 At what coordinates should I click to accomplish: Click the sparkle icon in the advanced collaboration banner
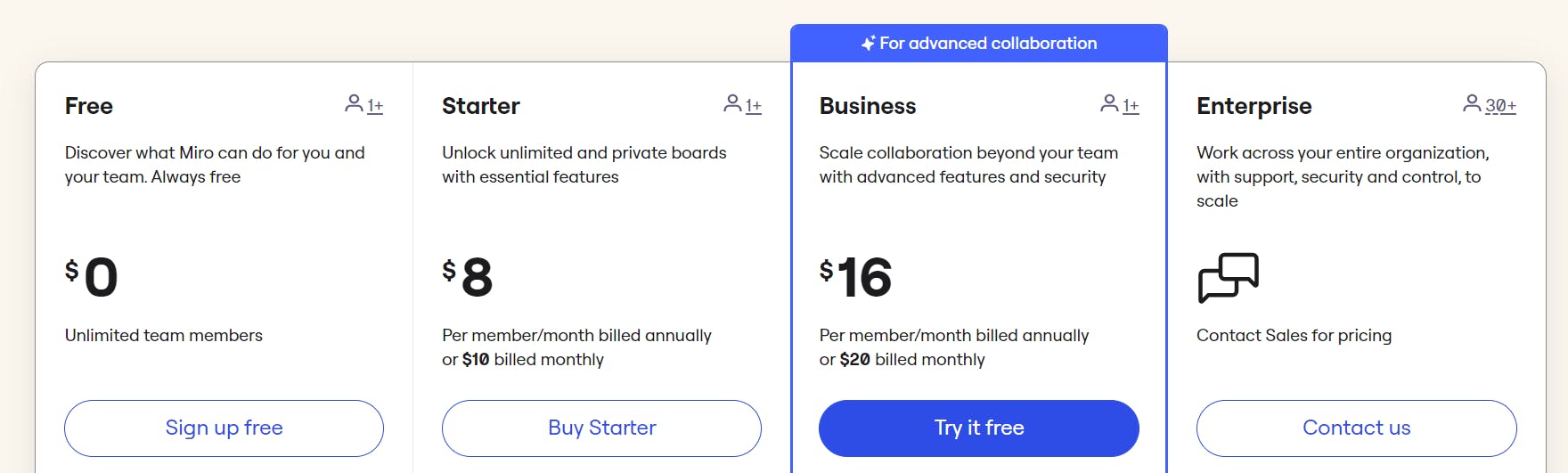[868, 44]
